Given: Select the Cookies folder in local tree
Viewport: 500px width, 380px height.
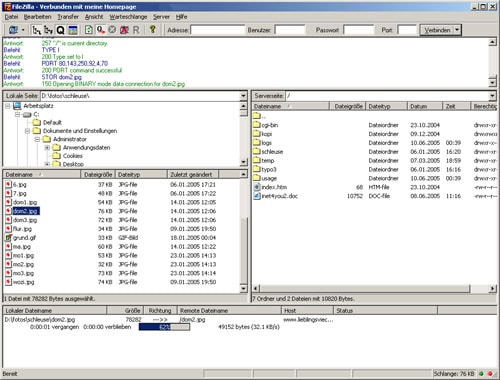Looking at the screenshot, I should click(x=67, y=156).
